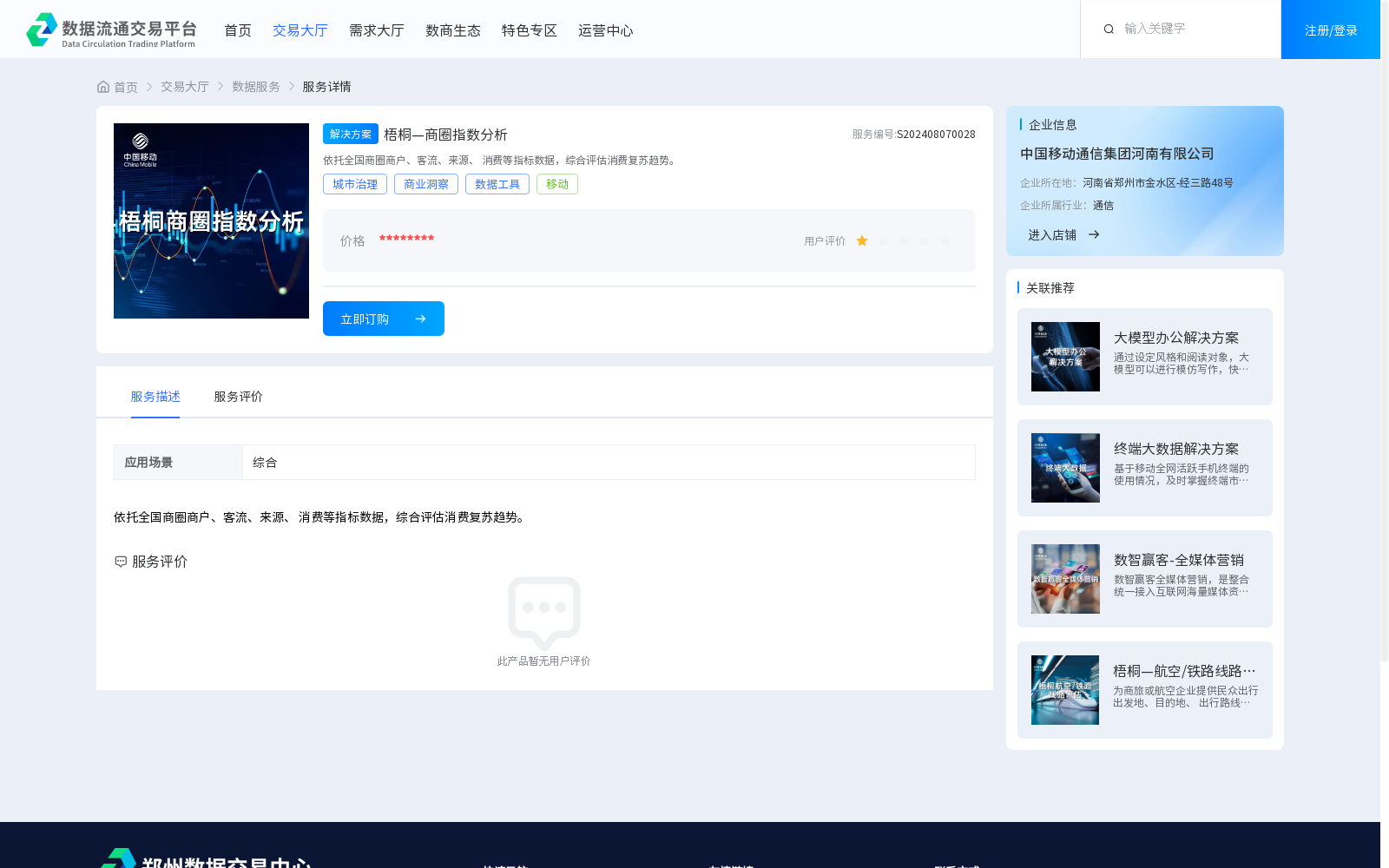Click the second rating star
Image resolution: width=1389 pixels, height=868 pixels.
click(x=883, y=241)
